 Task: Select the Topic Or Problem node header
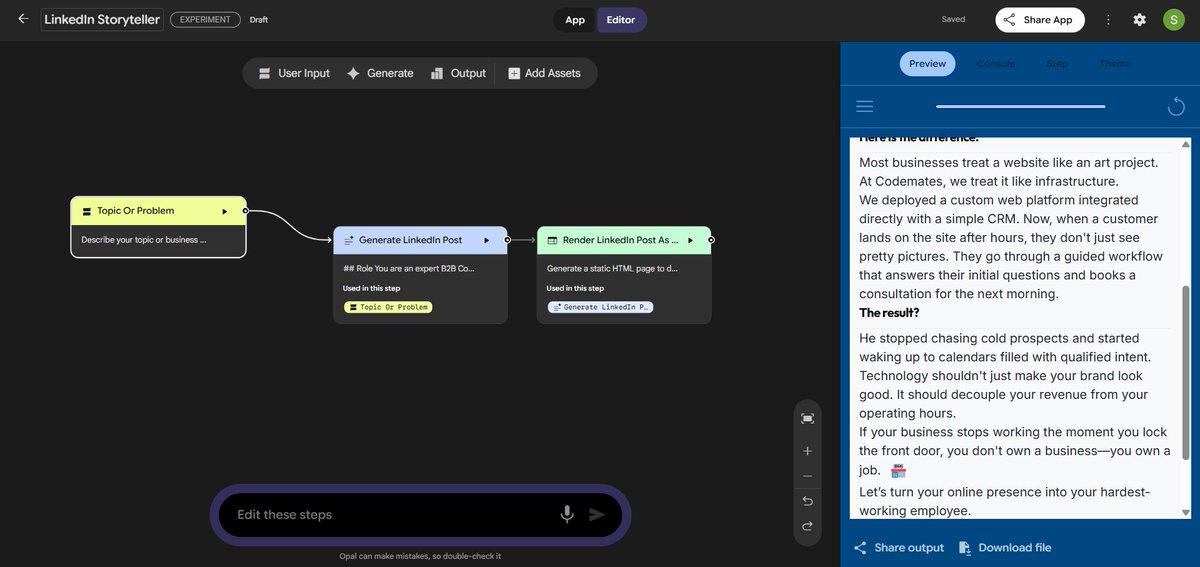[x=158, y=211]
